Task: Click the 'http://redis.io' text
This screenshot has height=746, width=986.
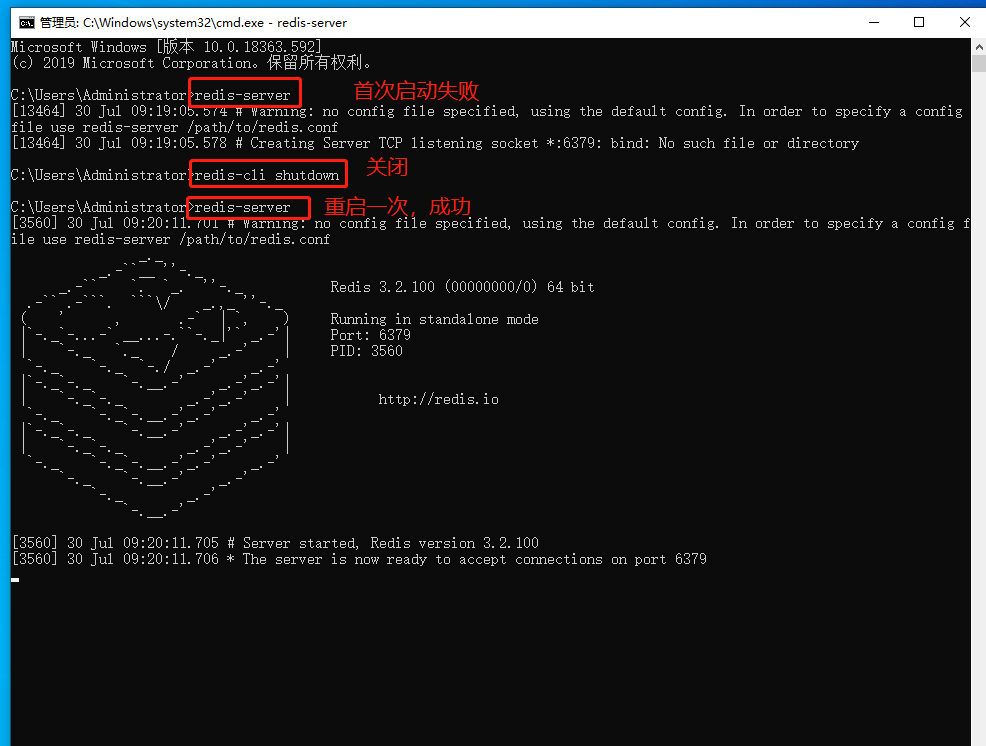Action: tap(438, 399)
